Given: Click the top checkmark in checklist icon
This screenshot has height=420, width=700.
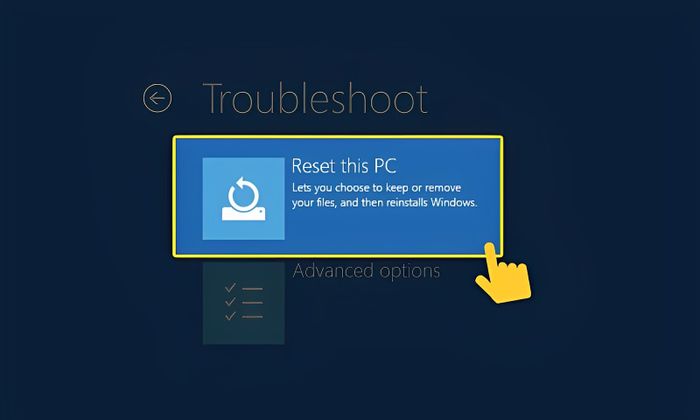Looking at the screenshot, I should click(230, 288).
